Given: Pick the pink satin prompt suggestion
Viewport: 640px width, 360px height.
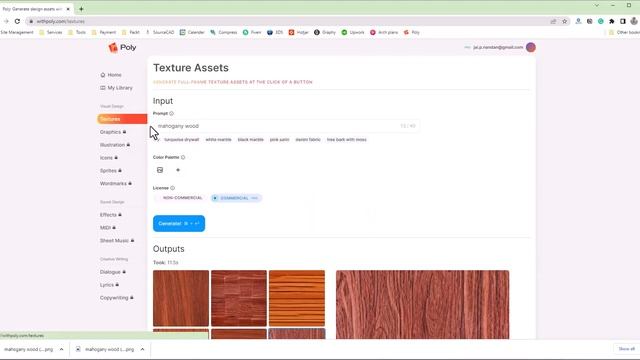Looking at the screenshot, I should pyautogui.click(x=280, y=140).
